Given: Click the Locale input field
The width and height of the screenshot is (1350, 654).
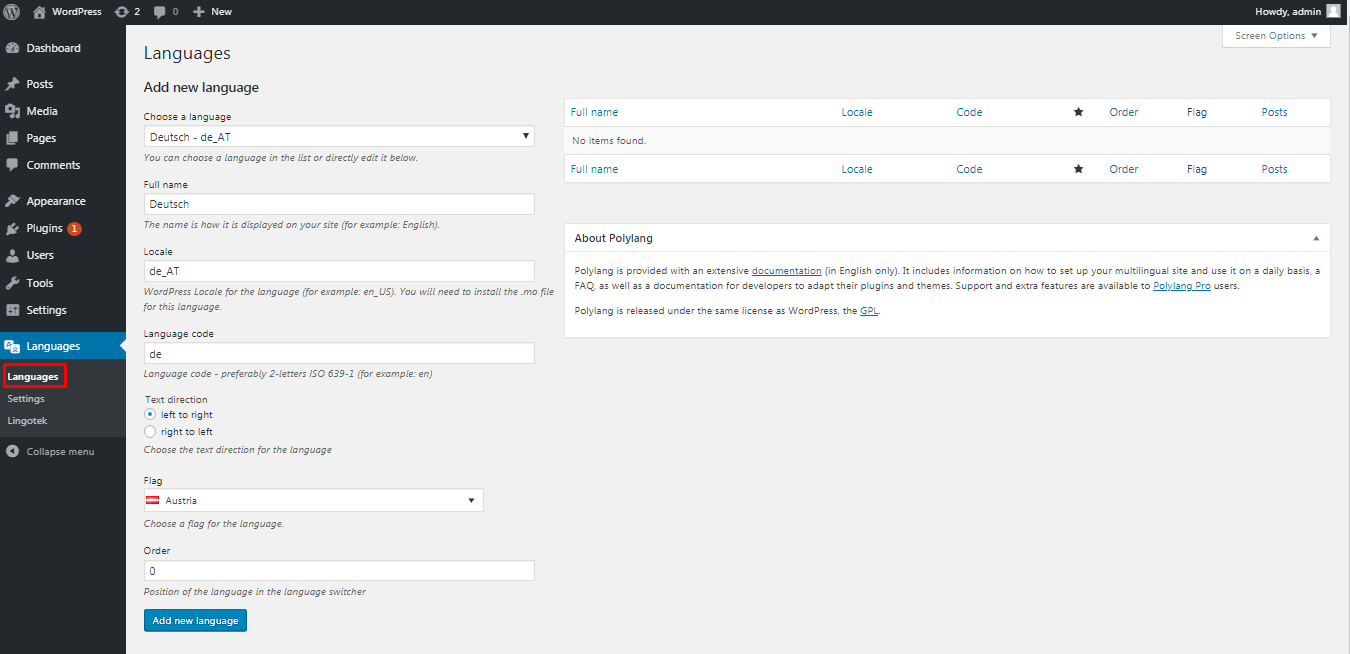Looking at the screenshot, I should click(339, 271).
